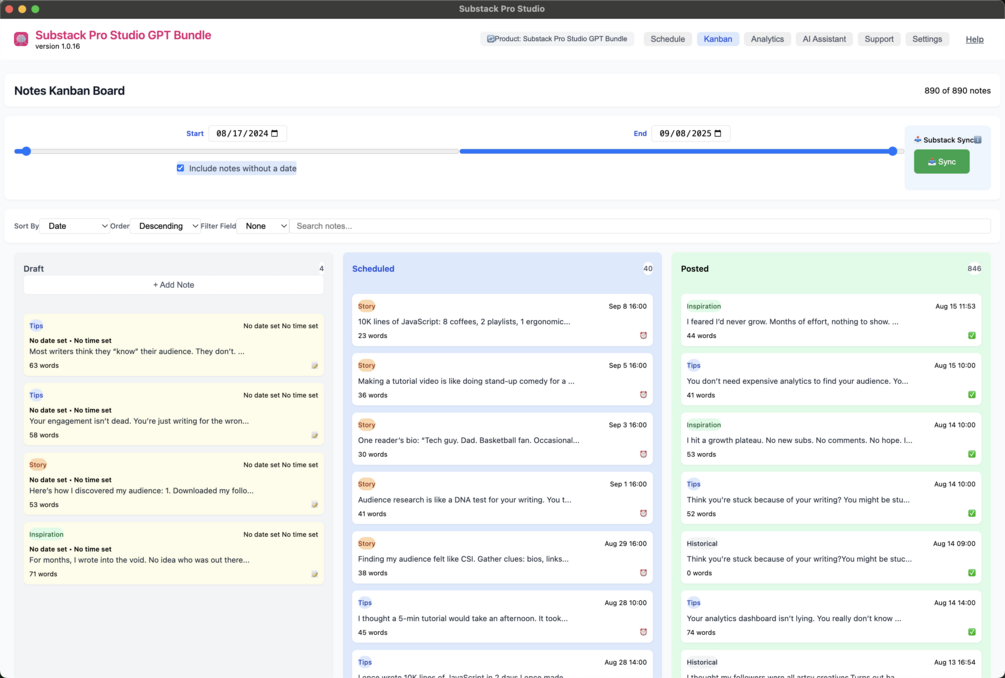Click the 'Scheduled' column heading
The width and height of the screenshot is (1005, 678).
pos(373,269)
